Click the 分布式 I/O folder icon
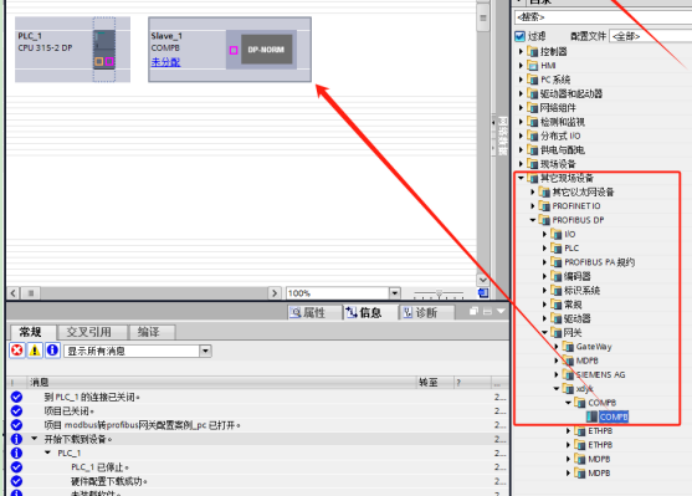Viewport: 693px width, 496px height. 533,136
